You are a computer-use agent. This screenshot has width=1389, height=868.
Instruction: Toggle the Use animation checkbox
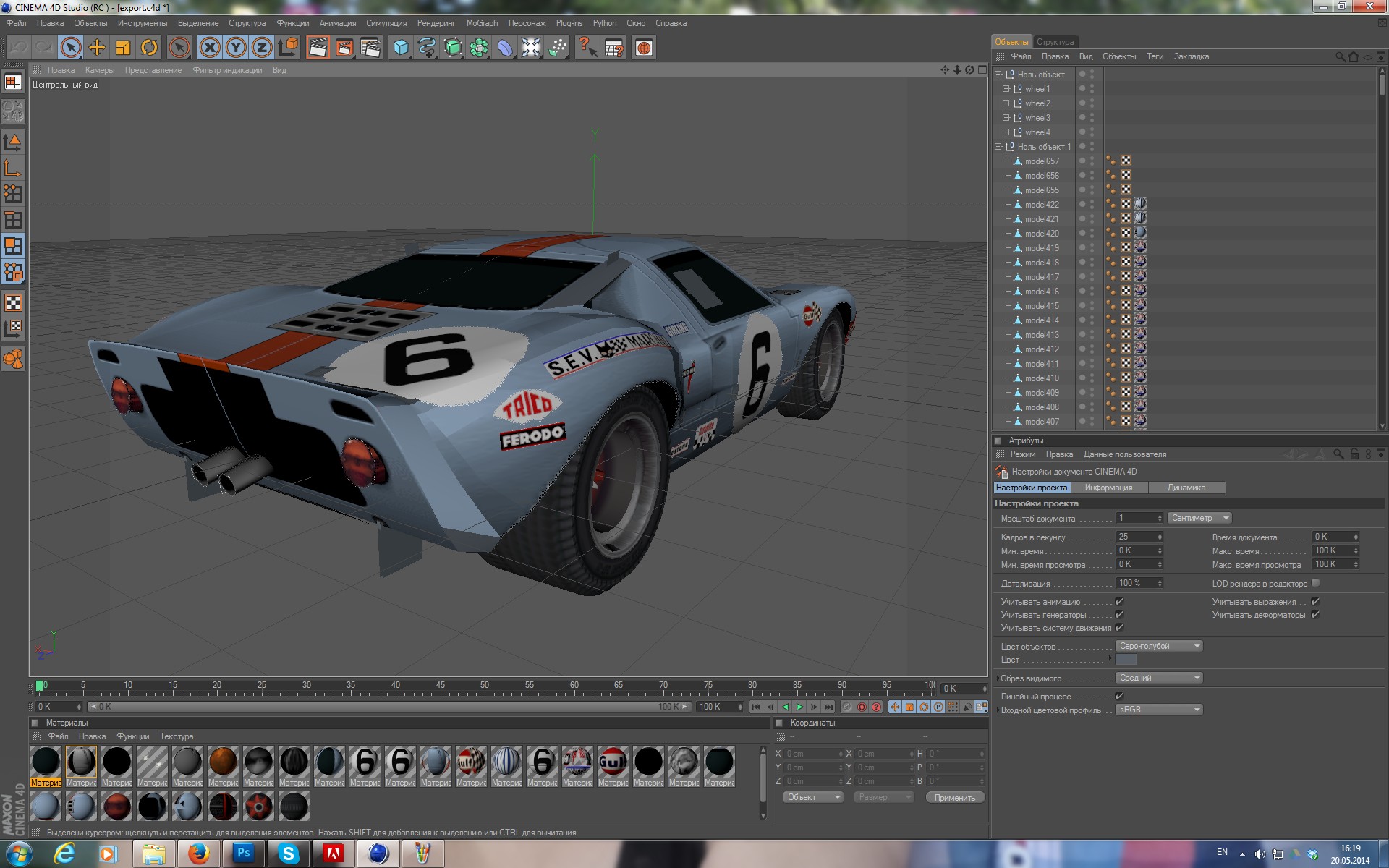click(x=1119, y=602)
